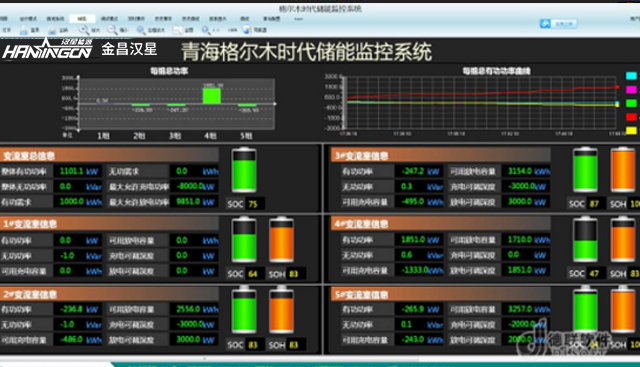Screen dimensions: 640x367
Task: Click the user login icon in toolbar
Action: [24, 30]
